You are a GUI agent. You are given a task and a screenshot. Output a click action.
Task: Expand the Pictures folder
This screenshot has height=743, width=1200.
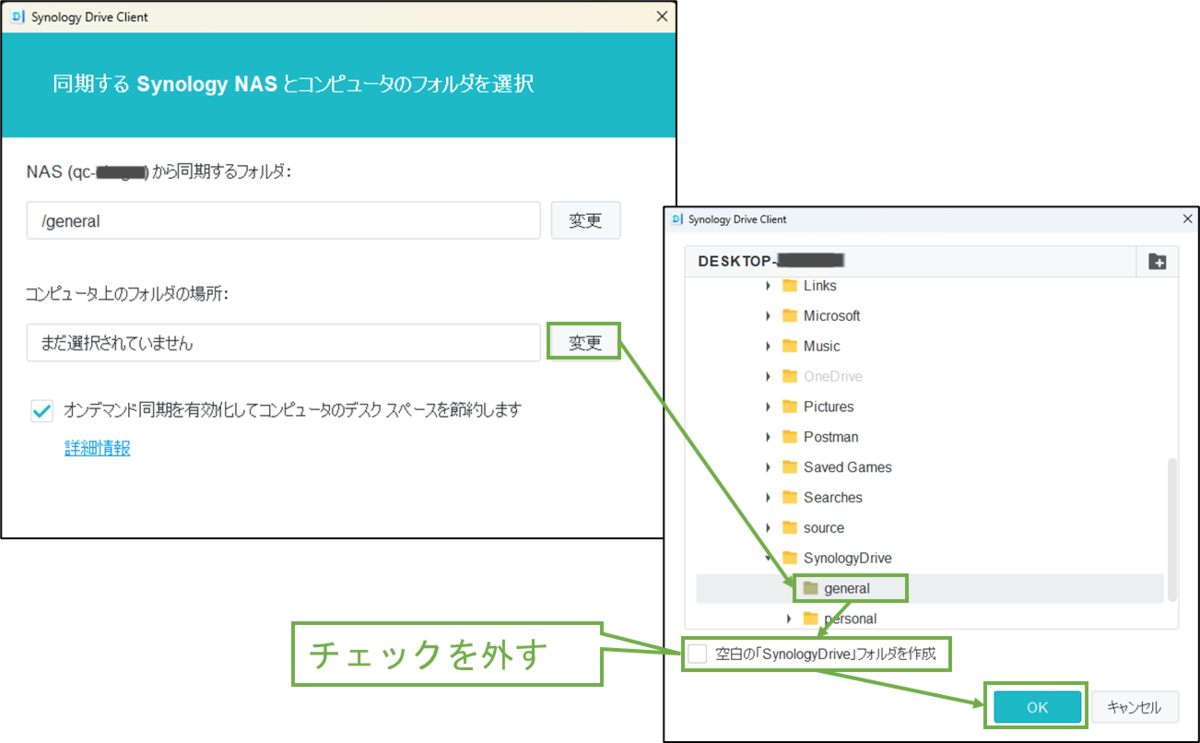(x=768, y=407)
